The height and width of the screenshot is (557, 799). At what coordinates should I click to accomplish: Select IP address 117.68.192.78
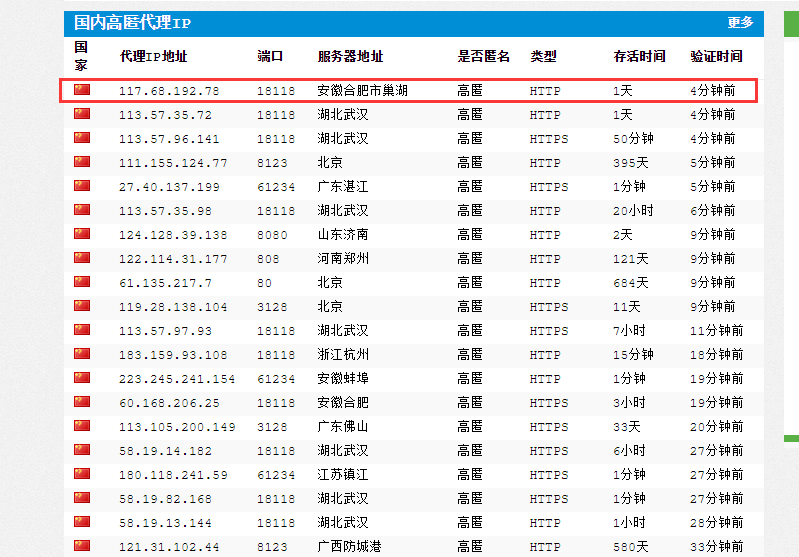click(169, 91)
